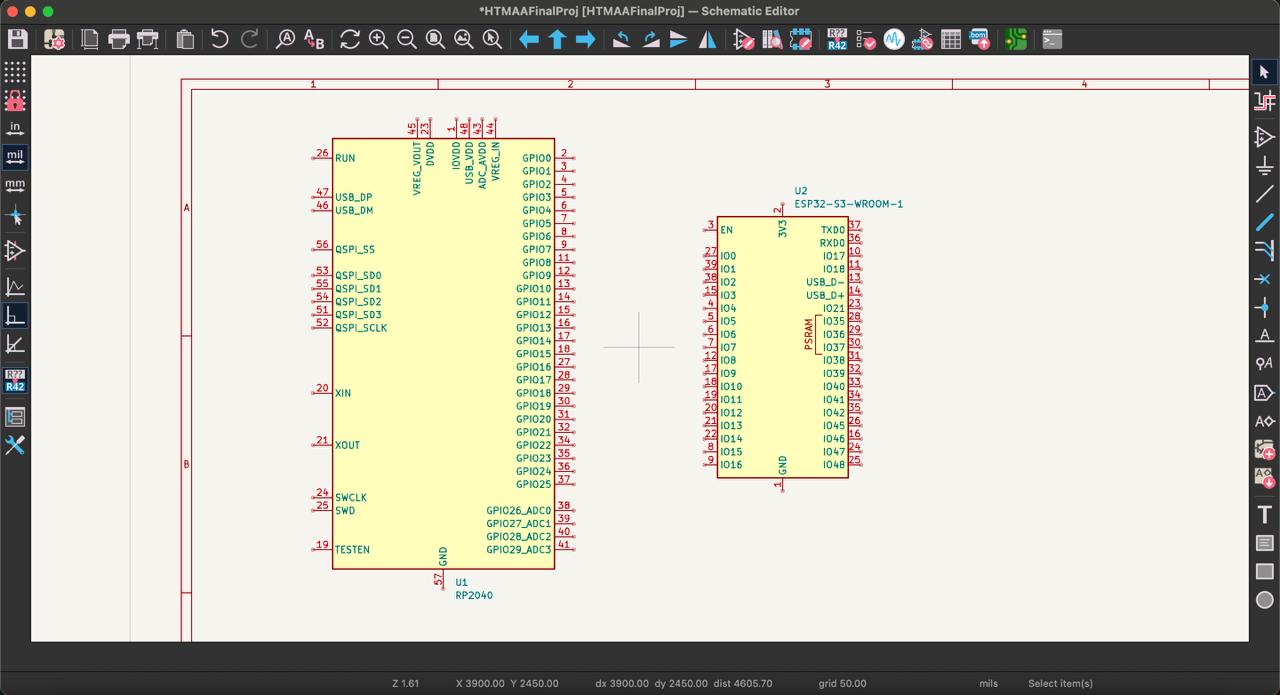The height and width of the screenshot is (695, 1280).
Task: Select the Add Text tool
Action: click(1265, 515)
